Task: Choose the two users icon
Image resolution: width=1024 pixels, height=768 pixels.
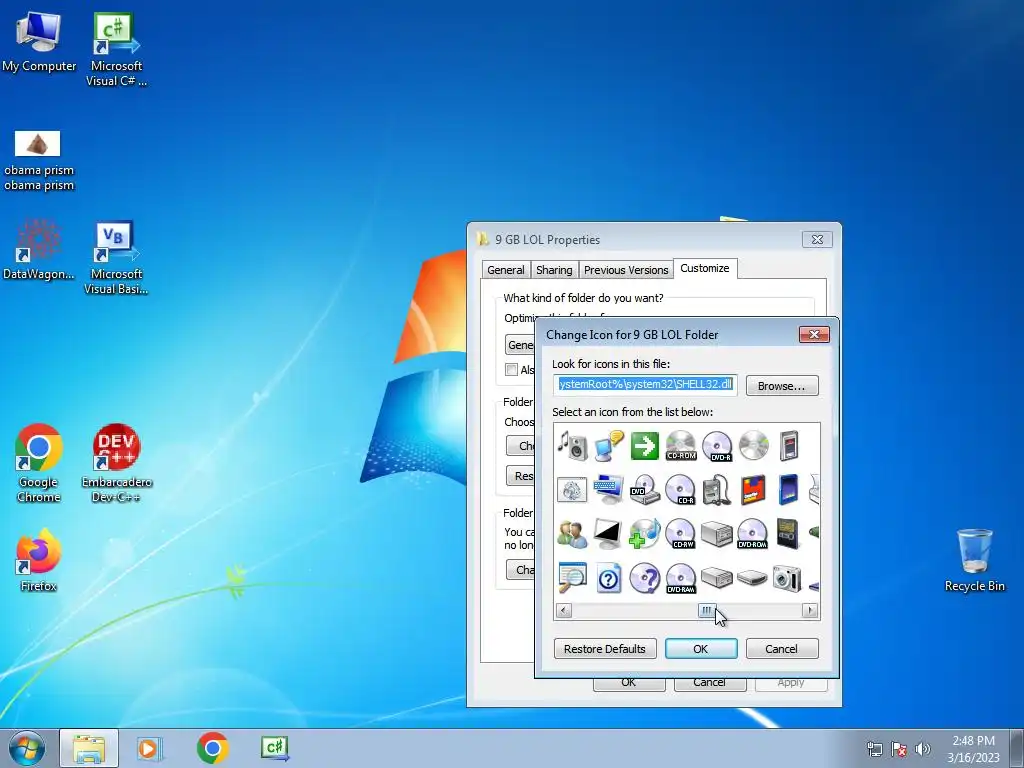Action: coord(573,534)
